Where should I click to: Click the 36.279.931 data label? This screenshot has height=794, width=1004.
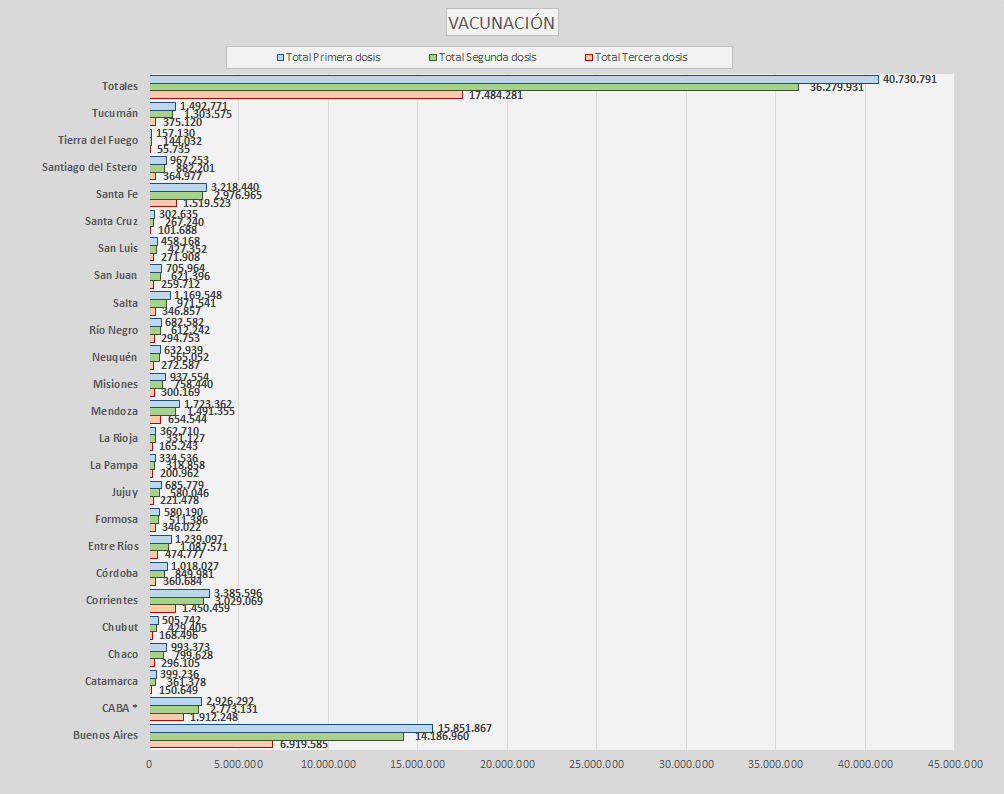[837, 87]
